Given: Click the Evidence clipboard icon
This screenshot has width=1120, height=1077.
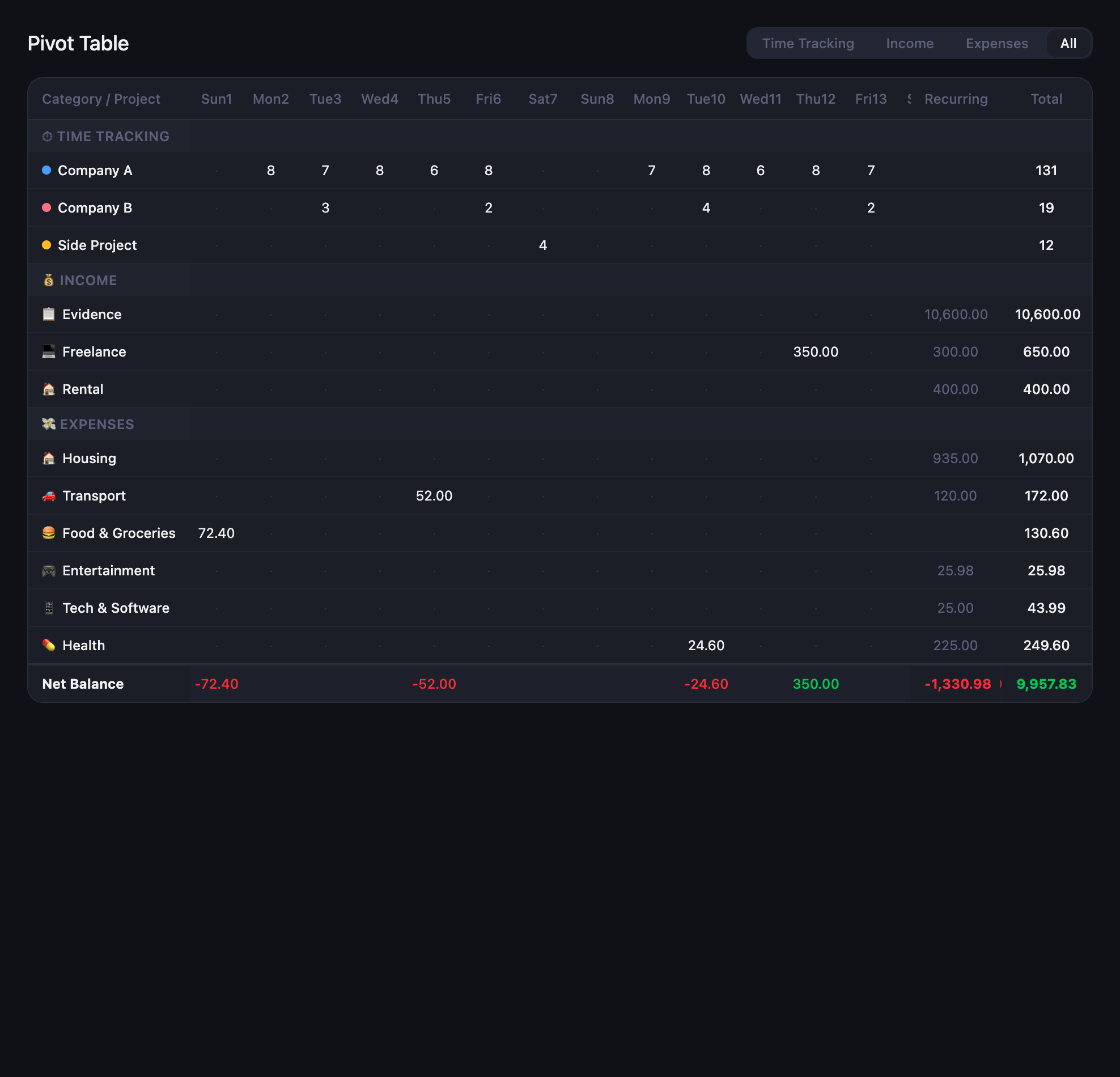Looking at the screenshot, I should click(x=49, y=314).
